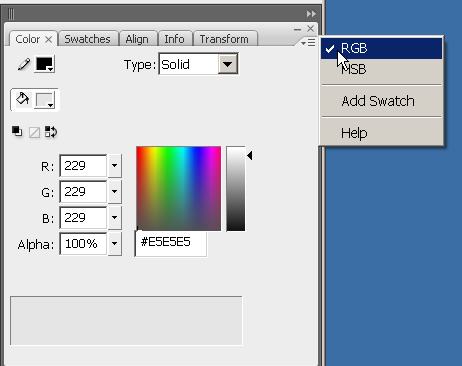Choose Add Swatch from the menu

pos(381,101)
